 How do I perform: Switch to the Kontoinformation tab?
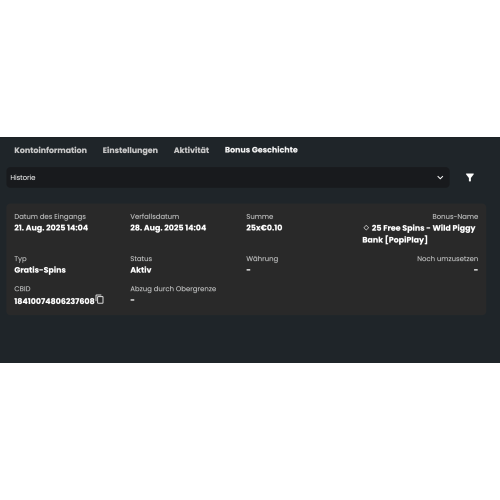[x=50, y=150]
